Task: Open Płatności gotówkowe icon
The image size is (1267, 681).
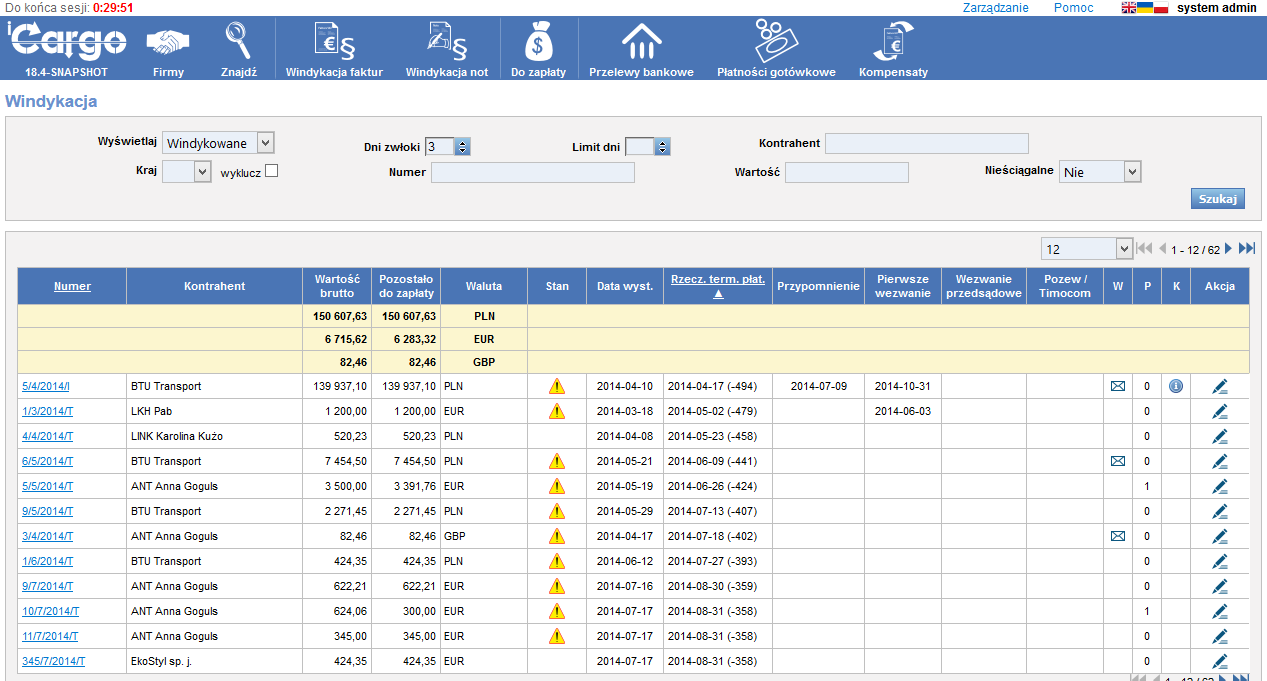Action: (775, 41)
